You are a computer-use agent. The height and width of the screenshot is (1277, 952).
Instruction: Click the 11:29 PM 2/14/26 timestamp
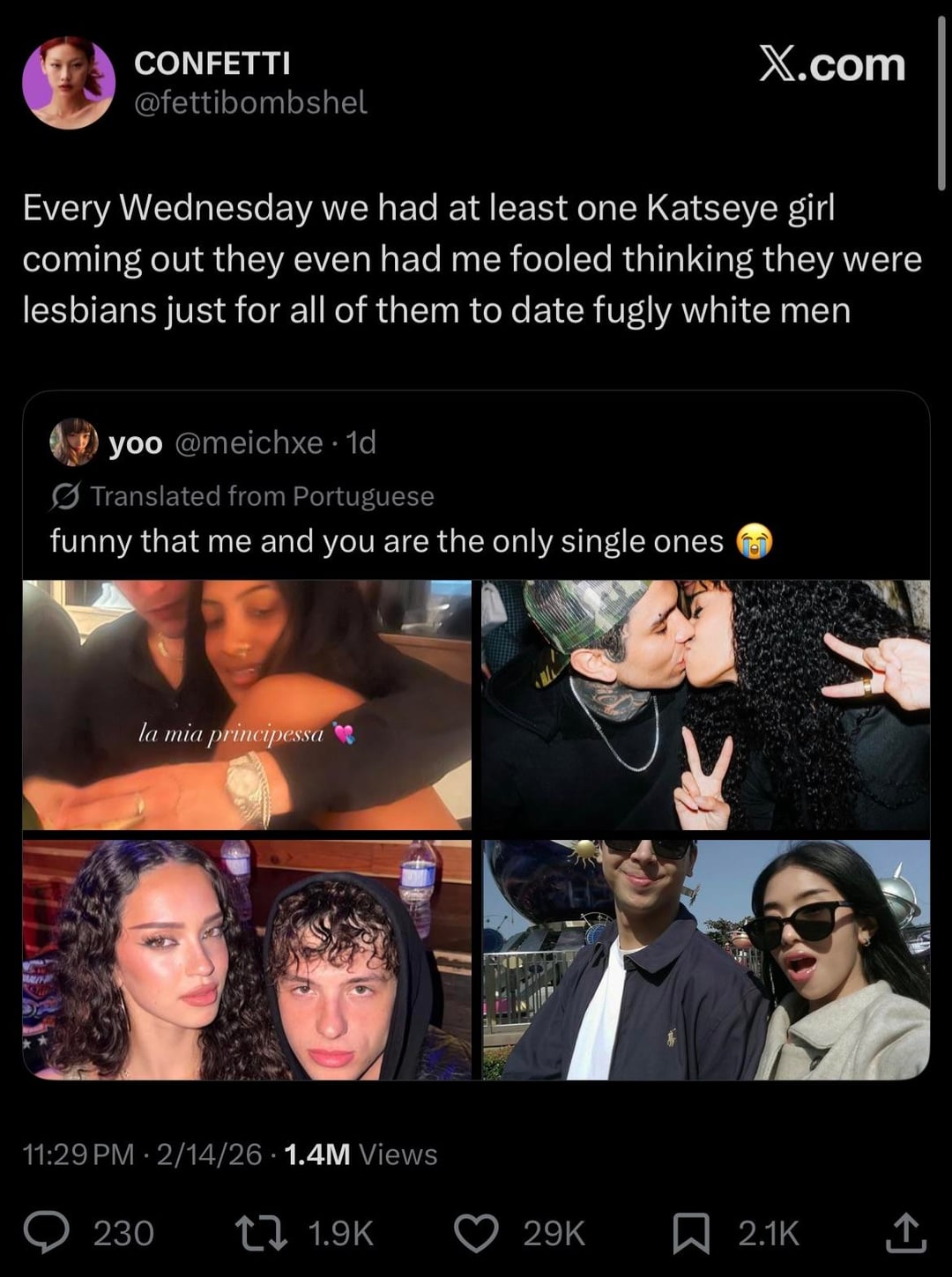pyautogui.click(x=142, y=1154)
